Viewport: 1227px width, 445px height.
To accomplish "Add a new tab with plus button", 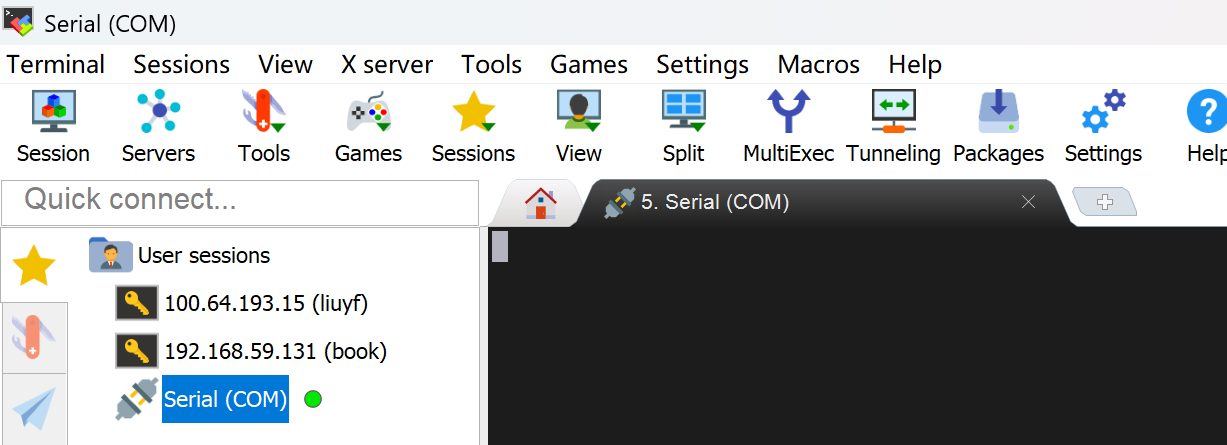I will click(x=1105, y=202).
